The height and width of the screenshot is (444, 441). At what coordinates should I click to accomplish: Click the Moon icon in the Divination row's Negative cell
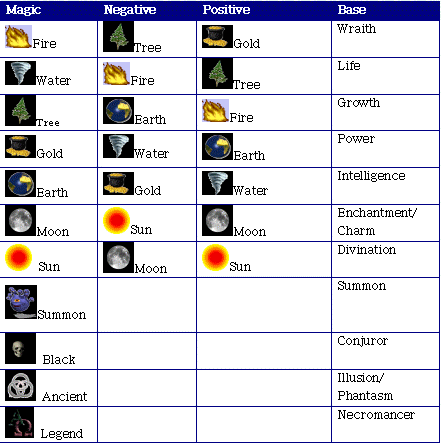click(118, 258)
